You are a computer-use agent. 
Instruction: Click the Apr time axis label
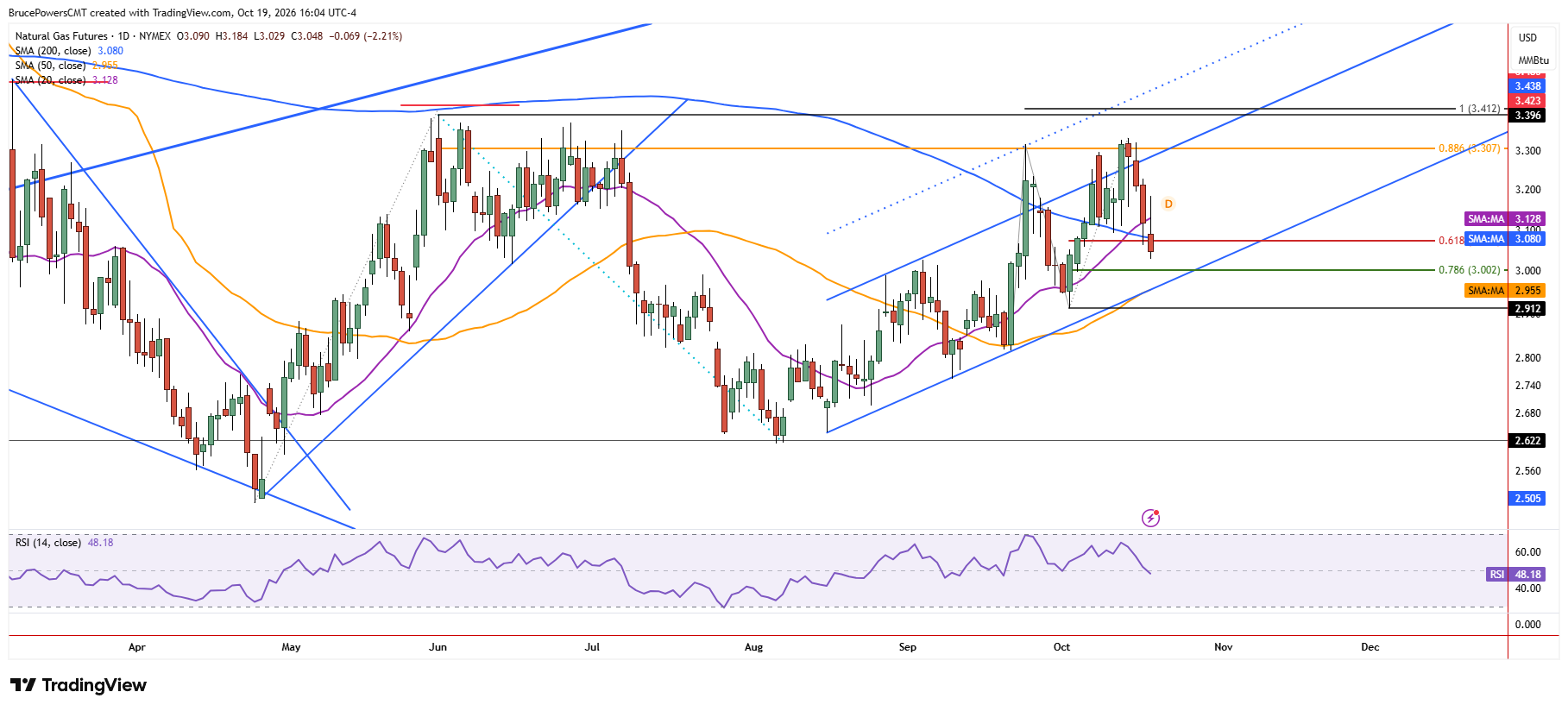136,647
